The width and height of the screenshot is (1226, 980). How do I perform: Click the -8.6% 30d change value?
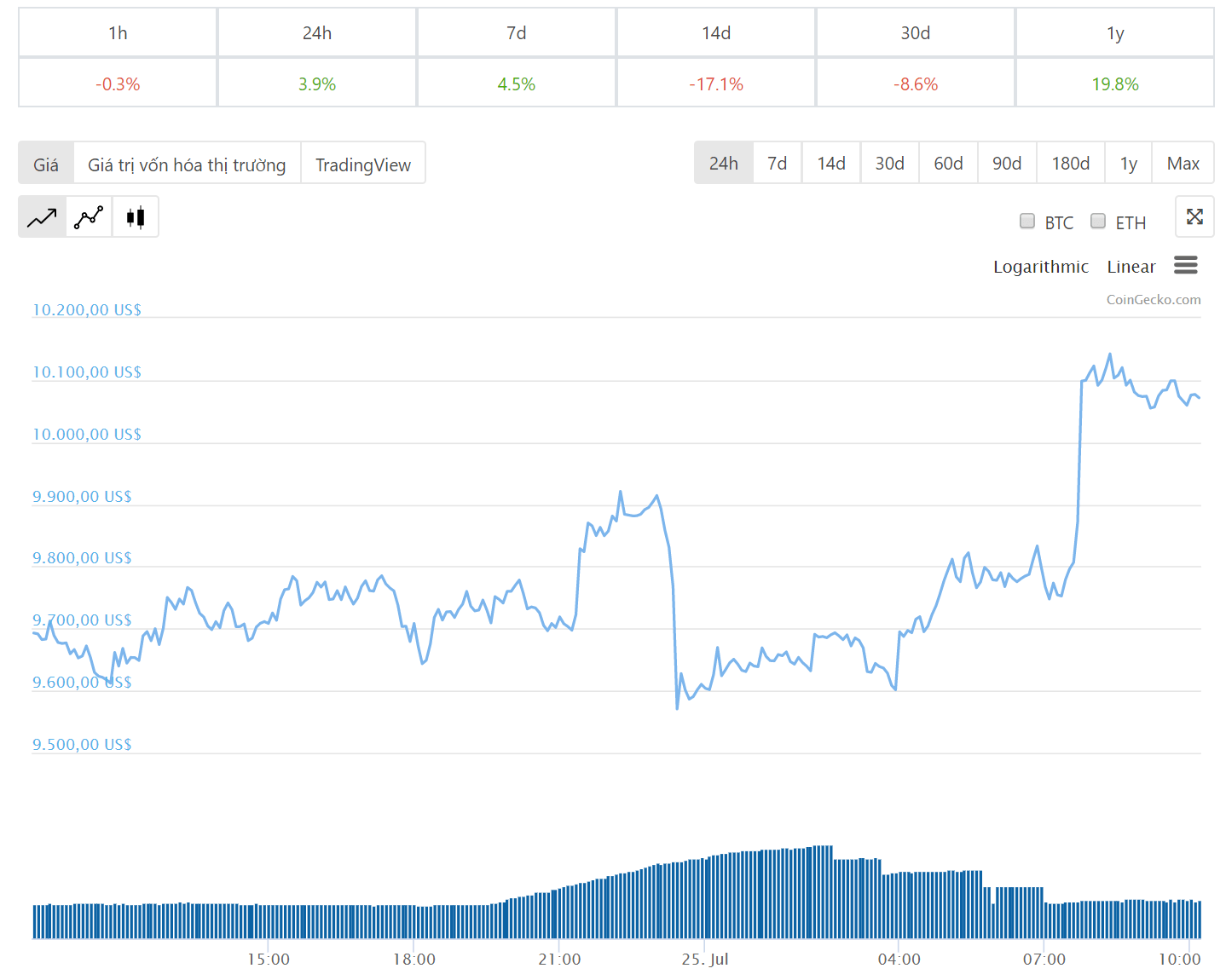click(916, 84)
